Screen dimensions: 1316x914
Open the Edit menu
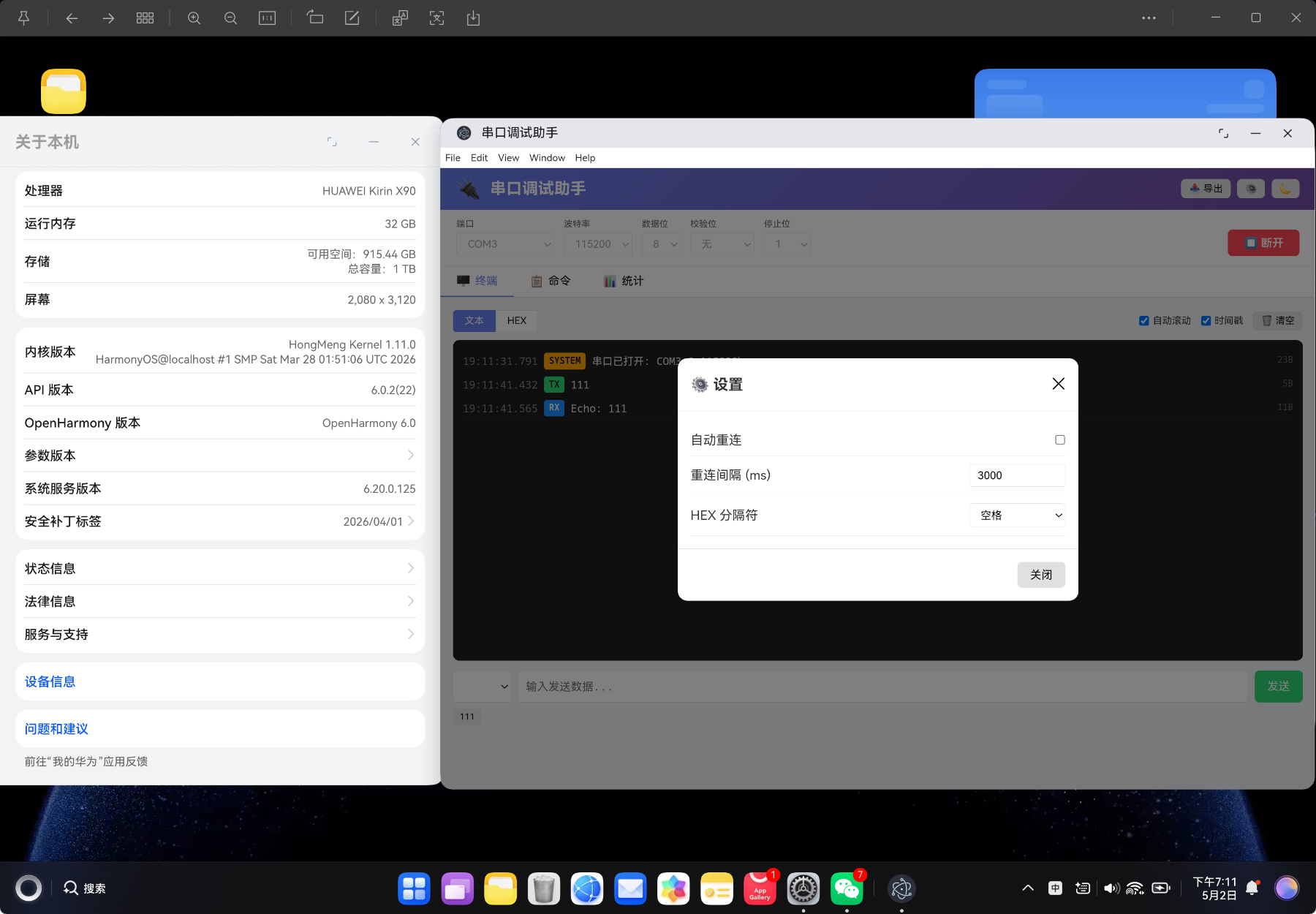[479, 158]
